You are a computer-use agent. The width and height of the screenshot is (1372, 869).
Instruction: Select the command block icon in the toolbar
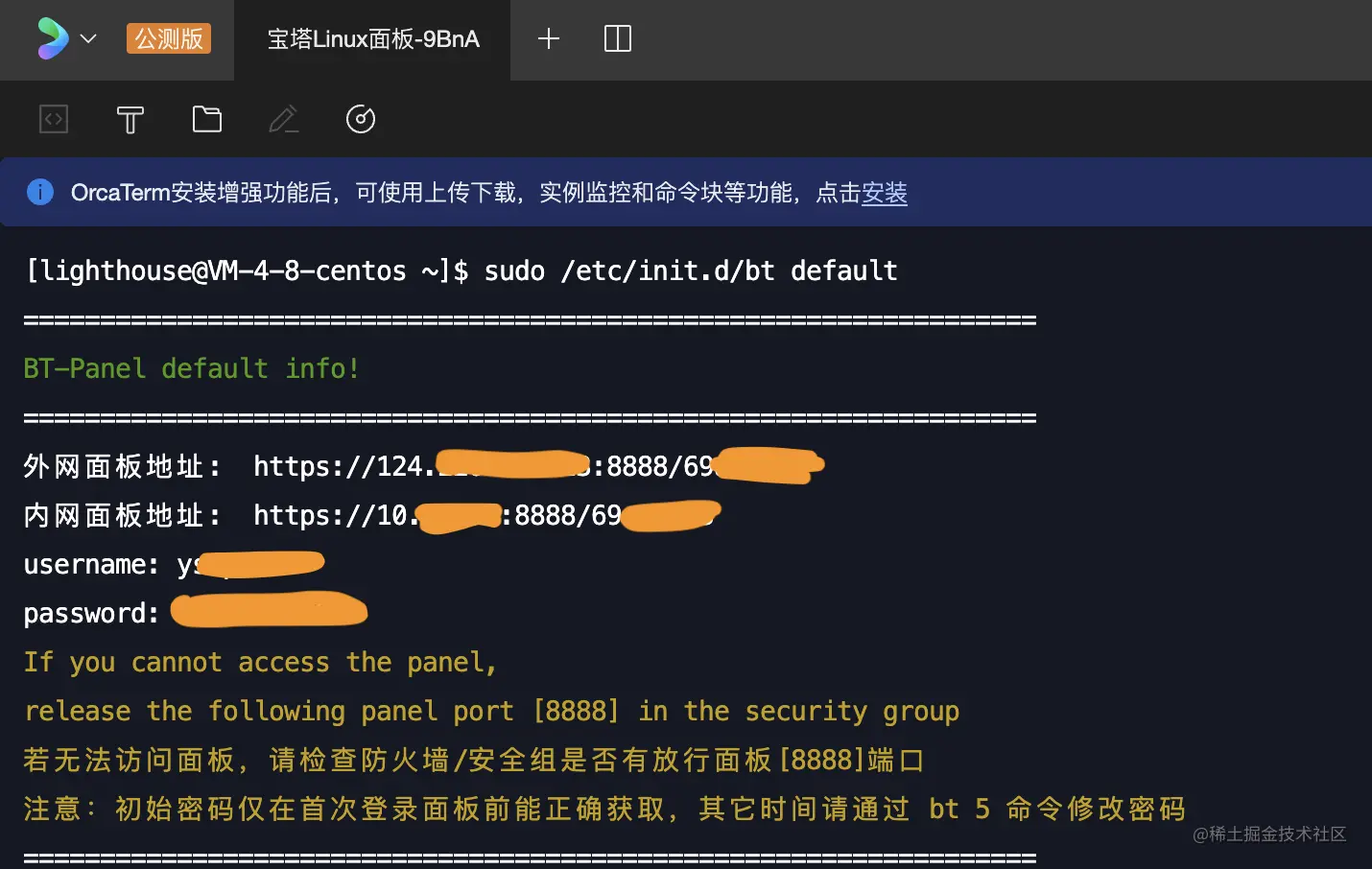[x=53, y=119]
